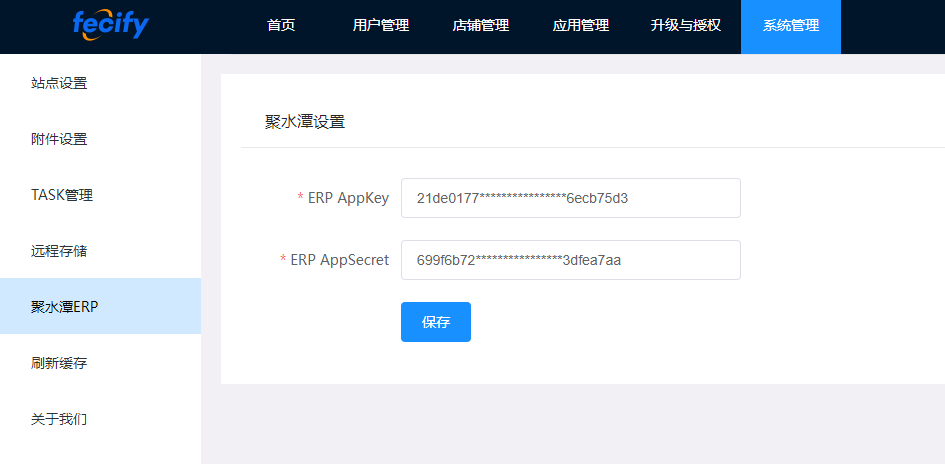Select the 聚水潭ERP sidebar item

100,307
